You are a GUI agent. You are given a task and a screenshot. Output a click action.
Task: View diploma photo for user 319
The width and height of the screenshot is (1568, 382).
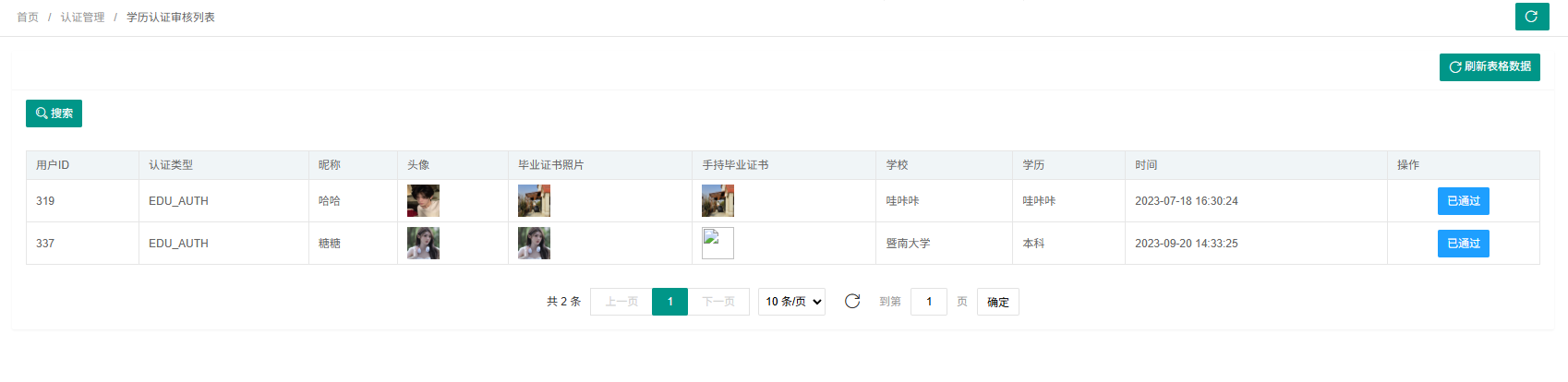(x=534, y=201)
